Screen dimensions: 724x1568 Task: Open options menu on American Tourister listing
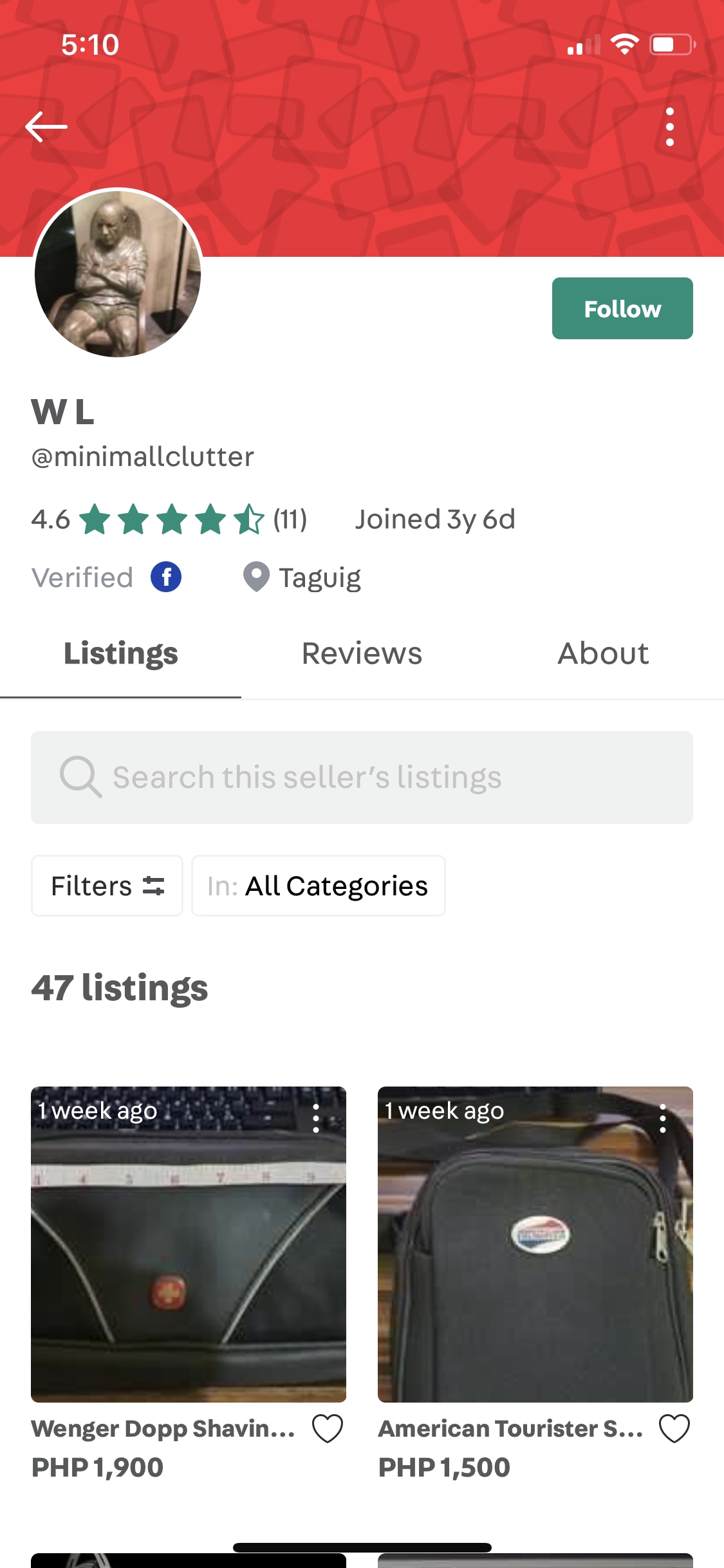pyautogui.click(x=662, y=1119)
